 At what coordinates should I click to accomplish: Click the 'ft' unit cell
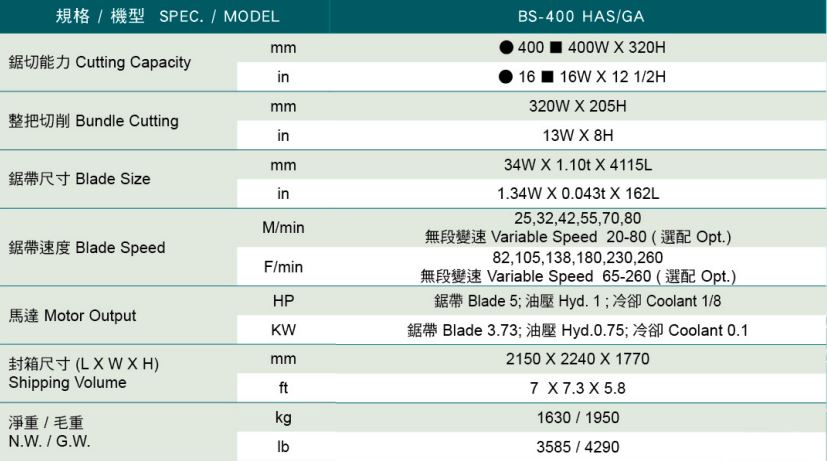click(283, 388)
